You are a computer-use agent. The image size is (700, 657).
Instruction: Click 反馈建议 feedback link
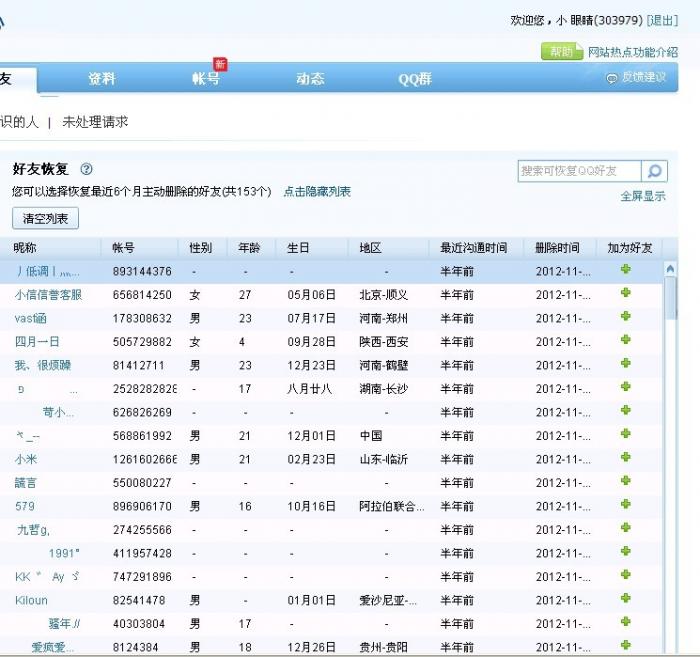click(637, 78)
